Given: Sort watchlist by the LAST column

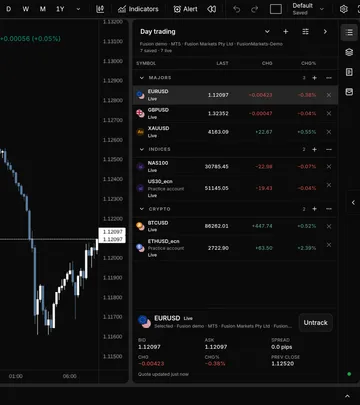Looking at the screenshot, I should point(222,63).
